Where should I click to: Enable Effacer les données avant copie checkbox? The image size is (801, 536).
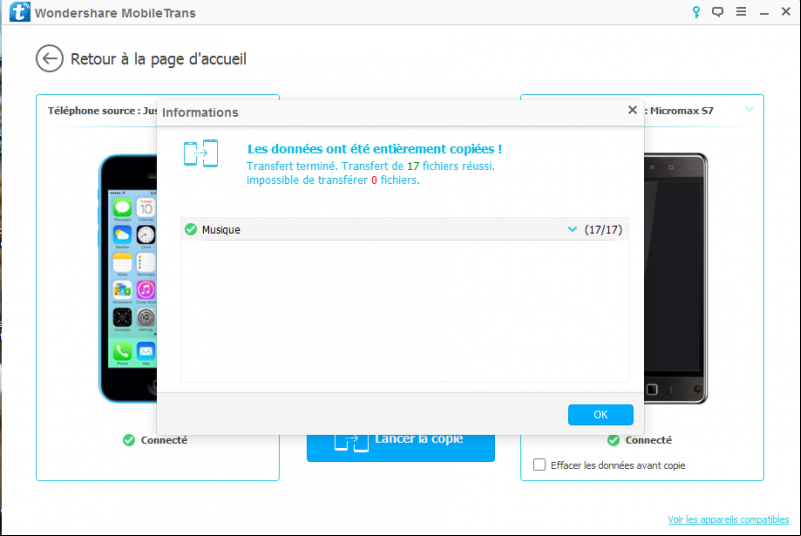(539, 464)
